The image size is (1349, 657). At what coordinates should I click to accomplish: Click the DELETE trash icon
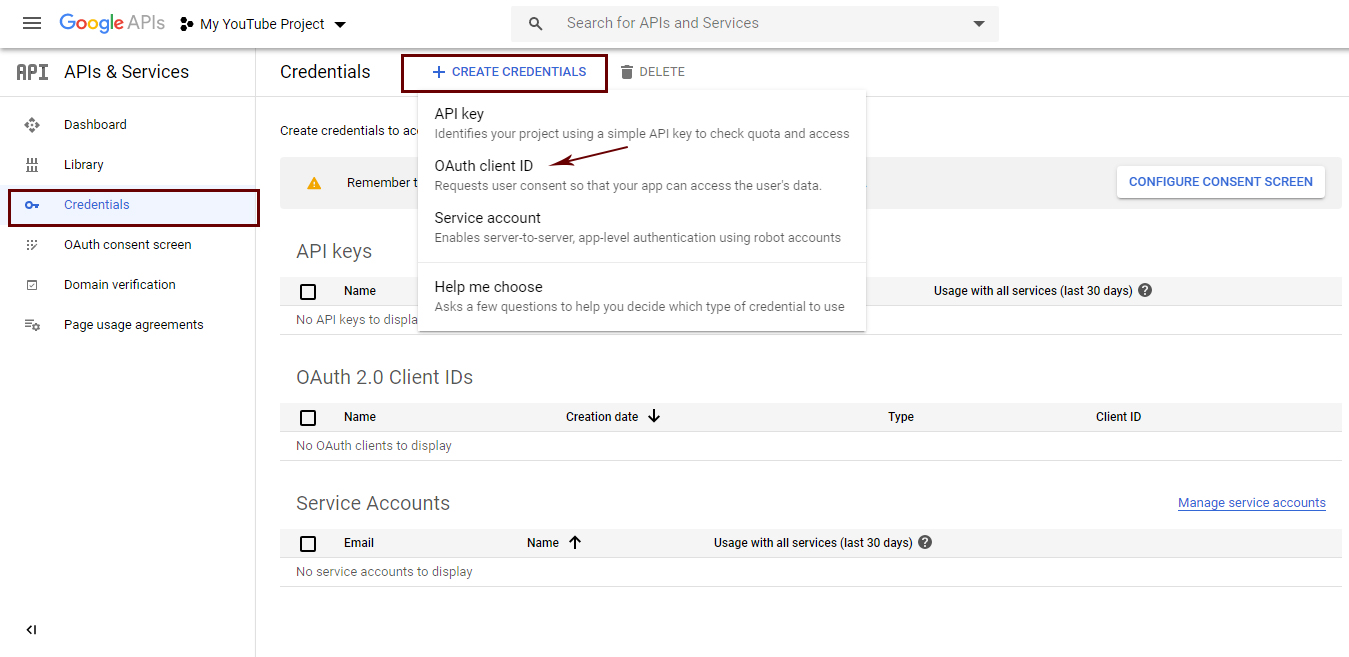pyautogui.click(x=625, y=71)
